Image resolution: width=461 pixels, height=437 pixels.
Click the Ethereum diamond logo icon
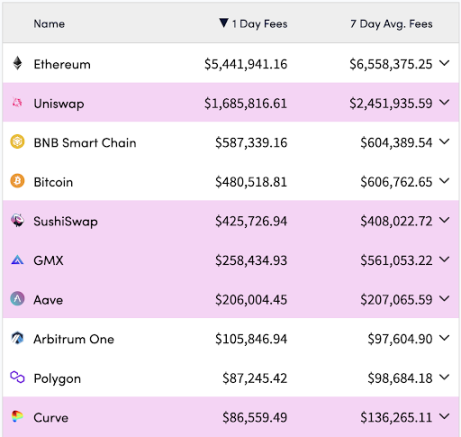(18, 63)
